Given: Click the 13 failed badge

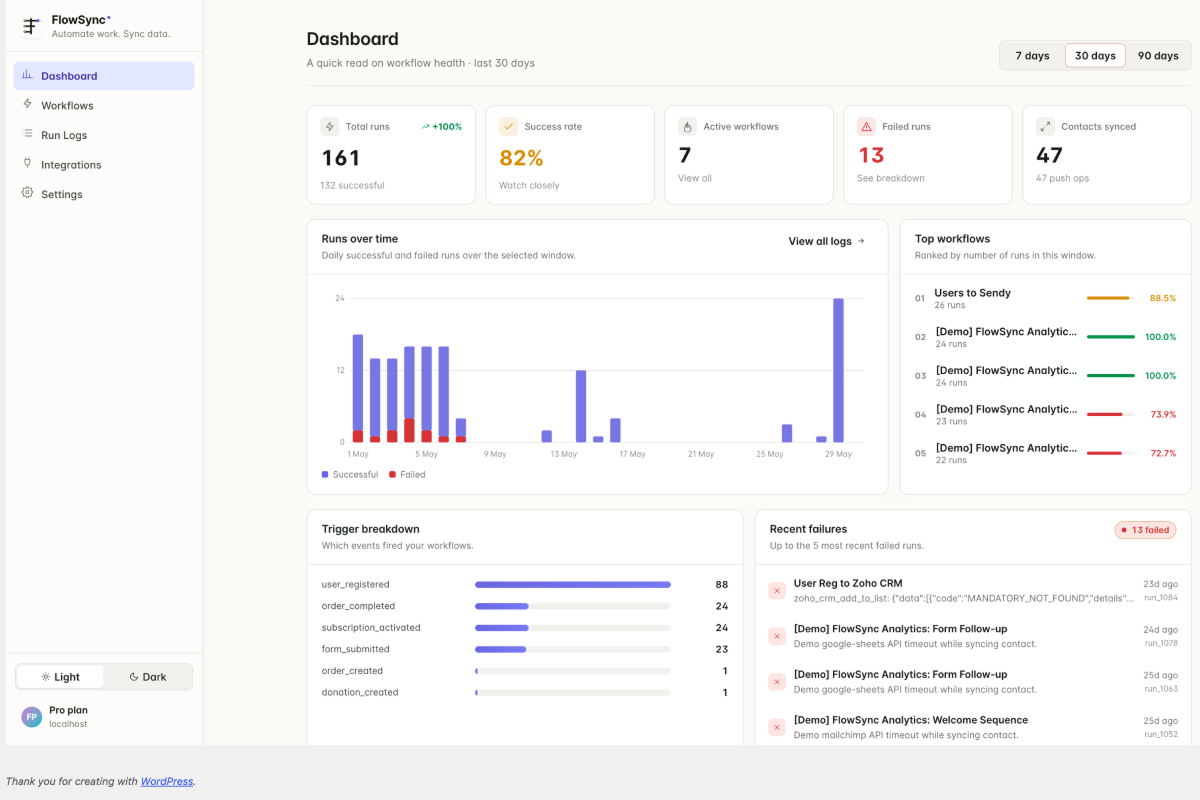Looking at the screenshot, I should click(1145, 530).
